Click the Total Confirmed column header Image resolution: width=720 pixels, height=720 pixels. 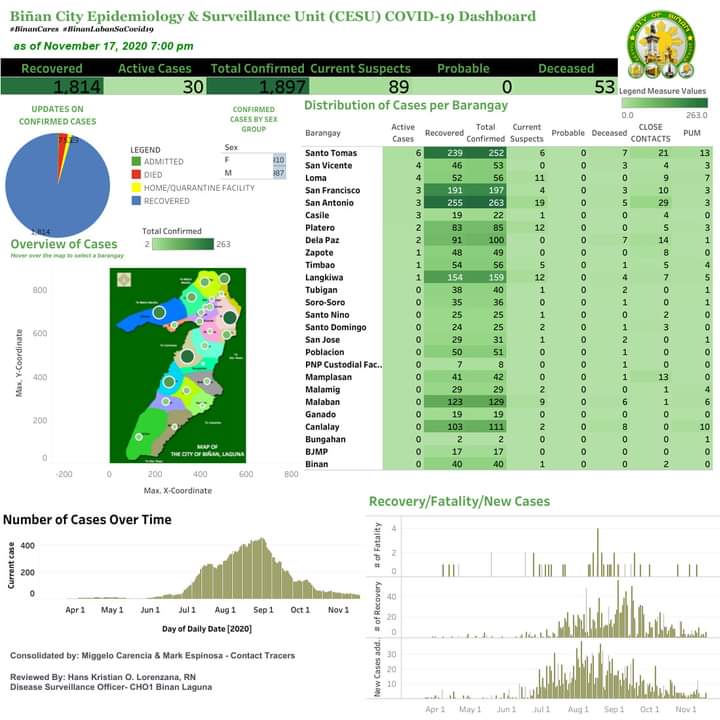click(x=485, y=133)
